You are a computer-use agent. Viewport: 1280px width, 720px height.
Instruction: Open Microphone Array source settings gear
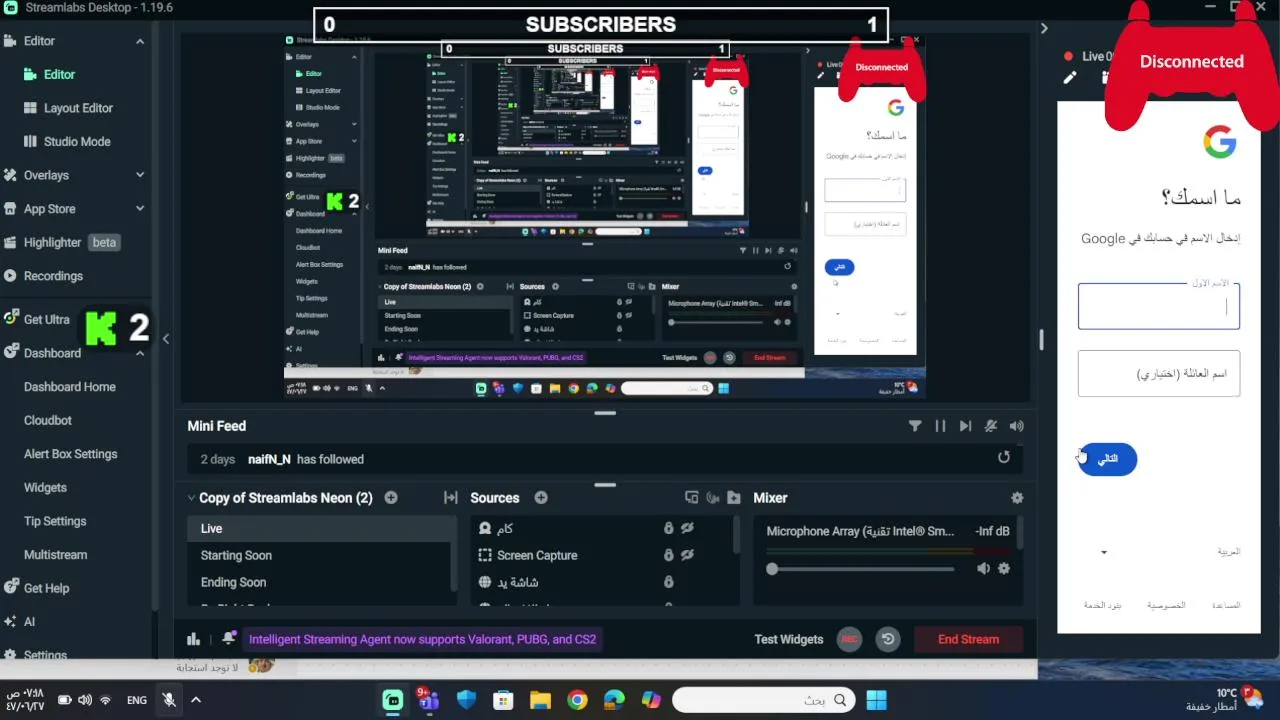(x=1004, y=568)
